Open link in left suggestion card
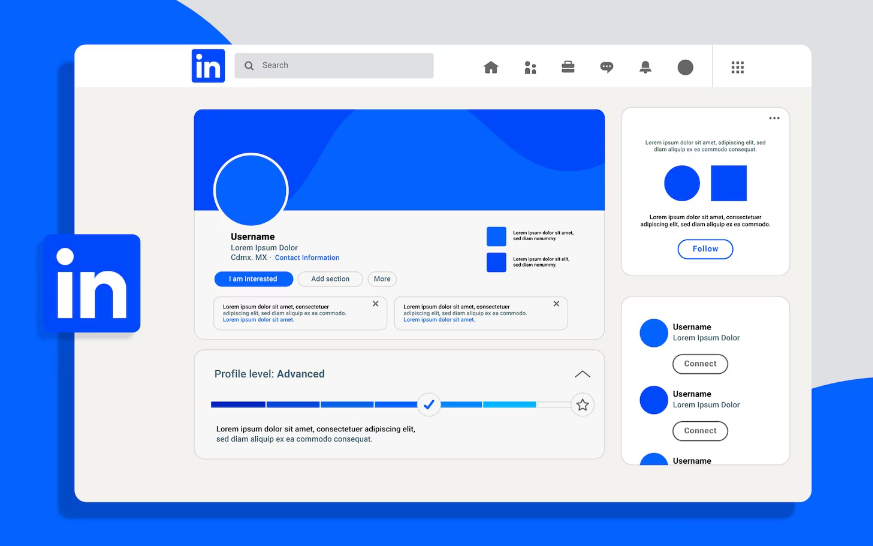The width and height of the screenshot is (873, 546). coord(258,320)
